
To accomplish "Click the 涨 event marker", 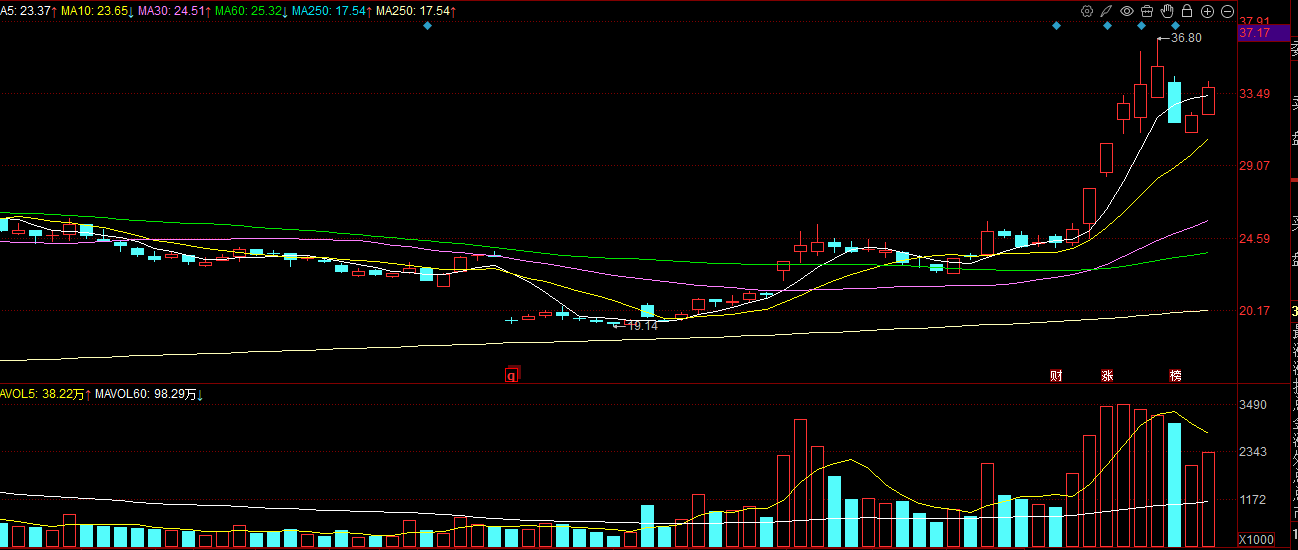I will coord(1107,376).
